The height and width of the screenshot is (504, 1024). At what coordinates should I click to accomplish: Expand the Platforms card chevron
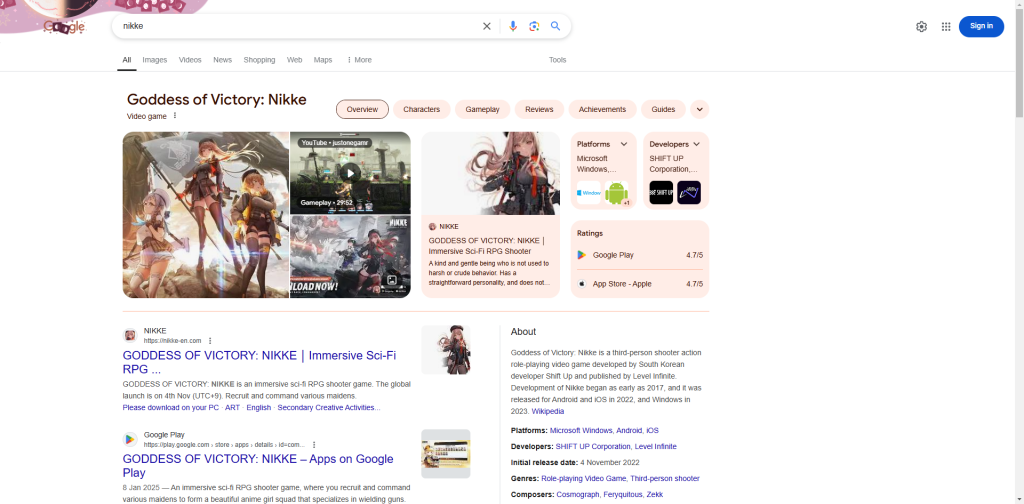click(x=624, y=144)
